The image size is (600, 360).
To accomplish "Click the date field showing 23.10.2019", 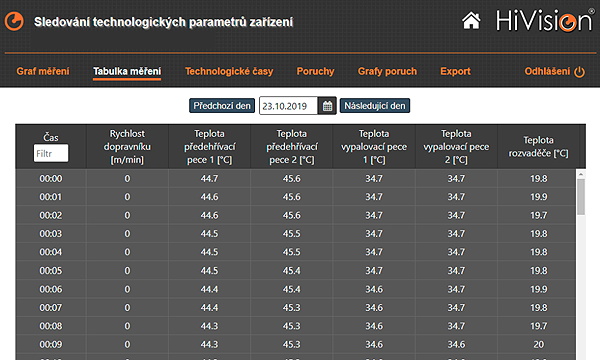I will (x=289, y=106).
